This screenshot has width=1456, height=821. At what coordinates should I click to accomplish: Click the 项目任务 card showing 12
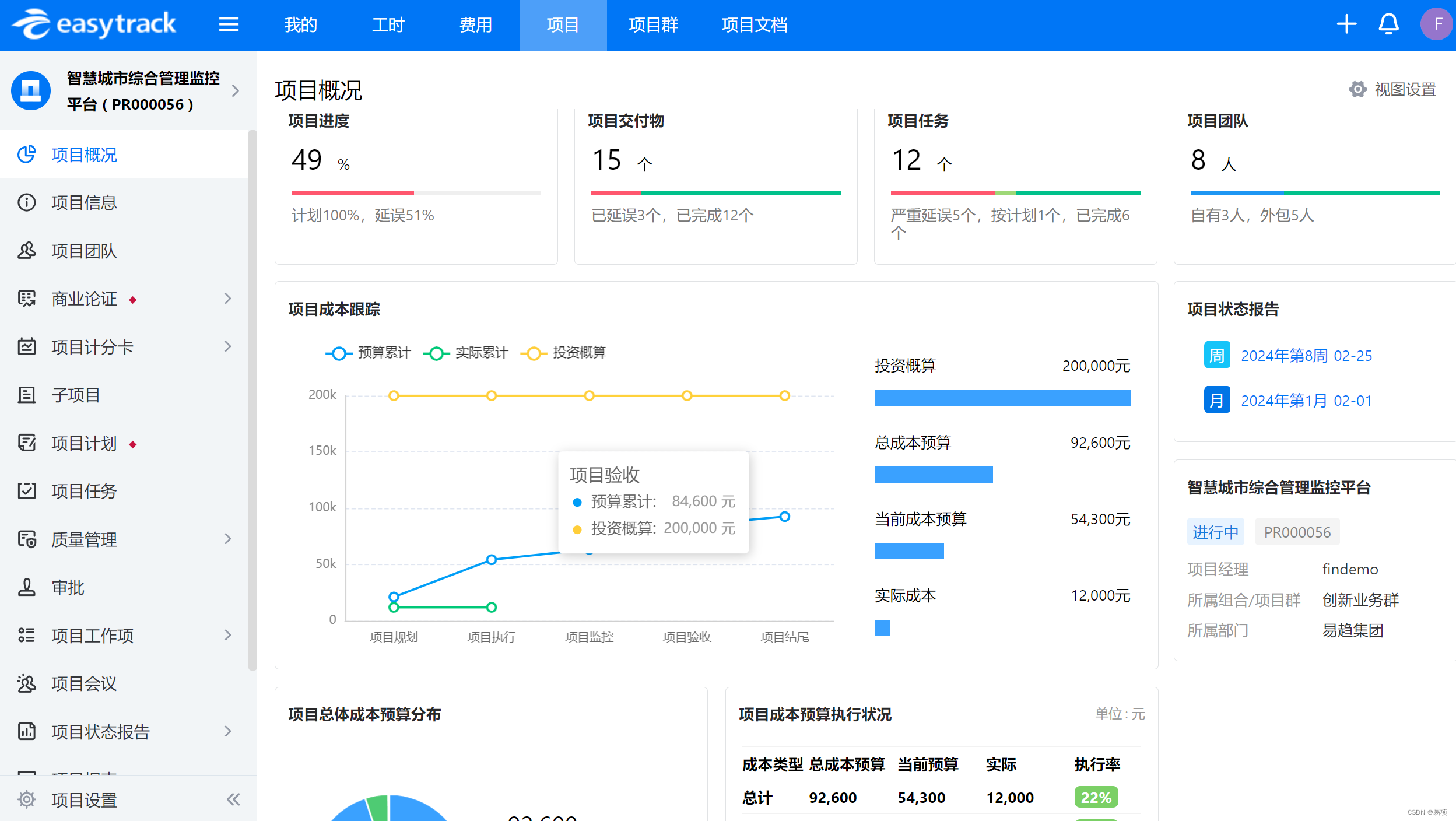pyautogui.click(x=1016, y=187)
